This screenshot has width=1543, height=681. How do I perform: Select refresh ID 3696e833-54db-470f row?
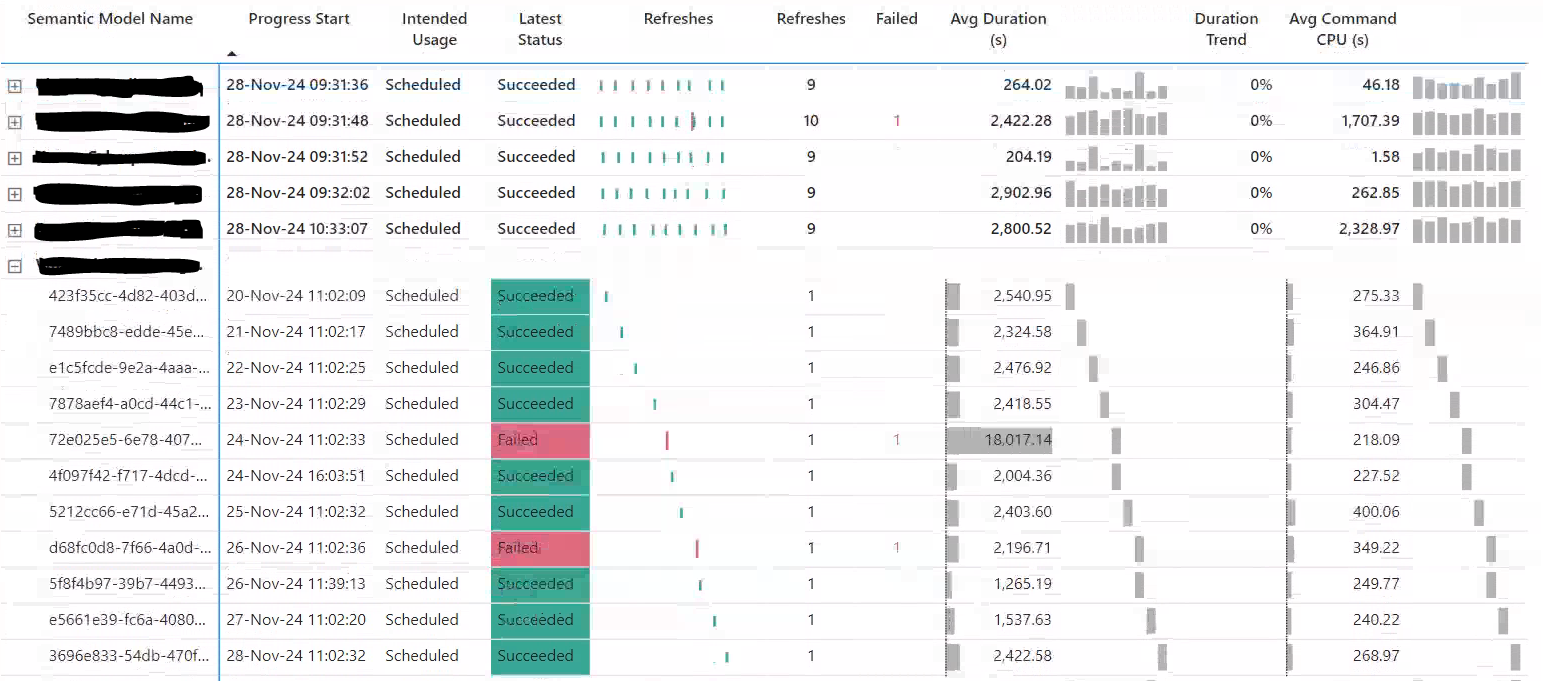pyautogui.click(x=128, y=656)
